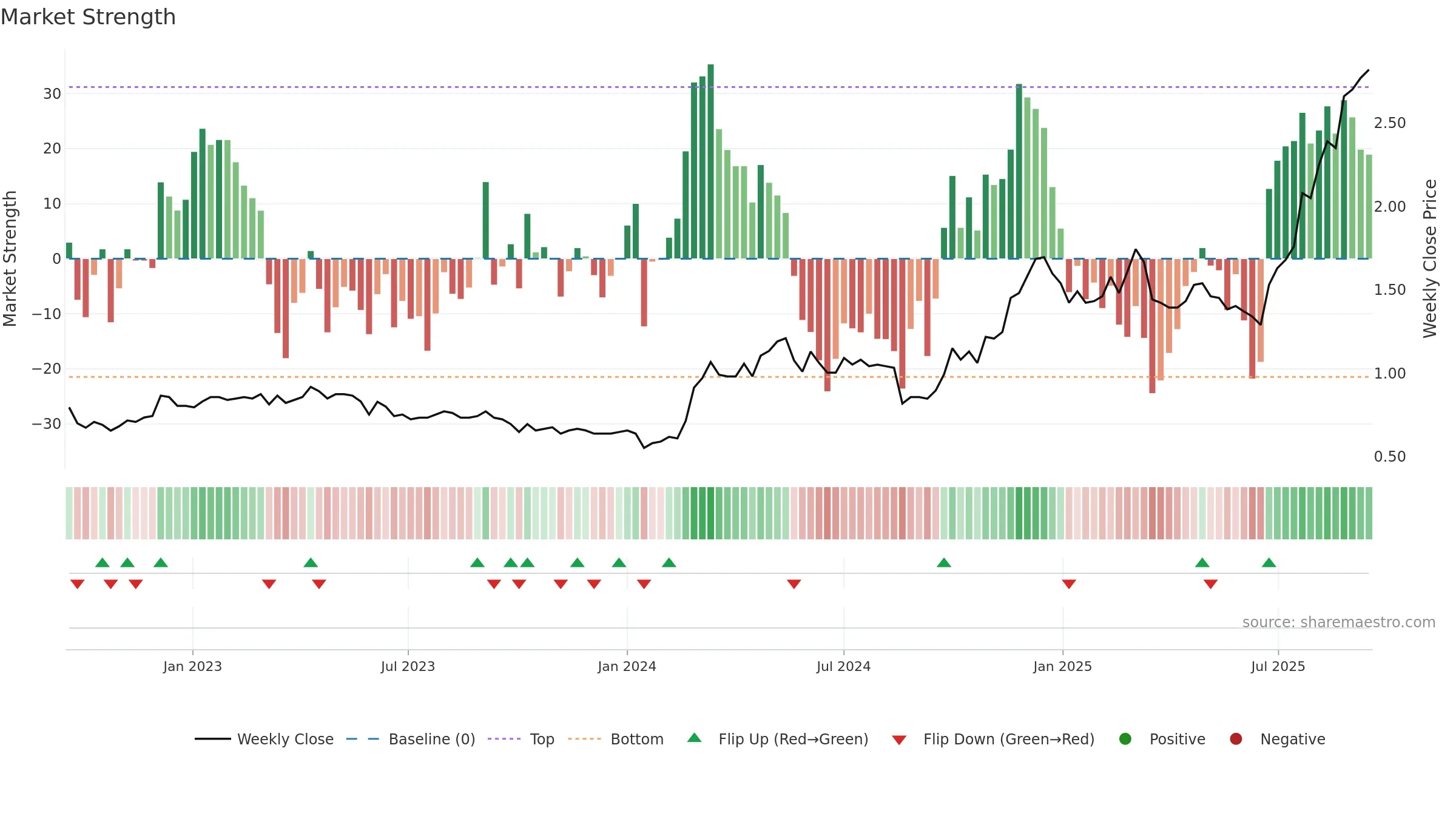Toggle the Baseline (0) legend label

point(432,739)
